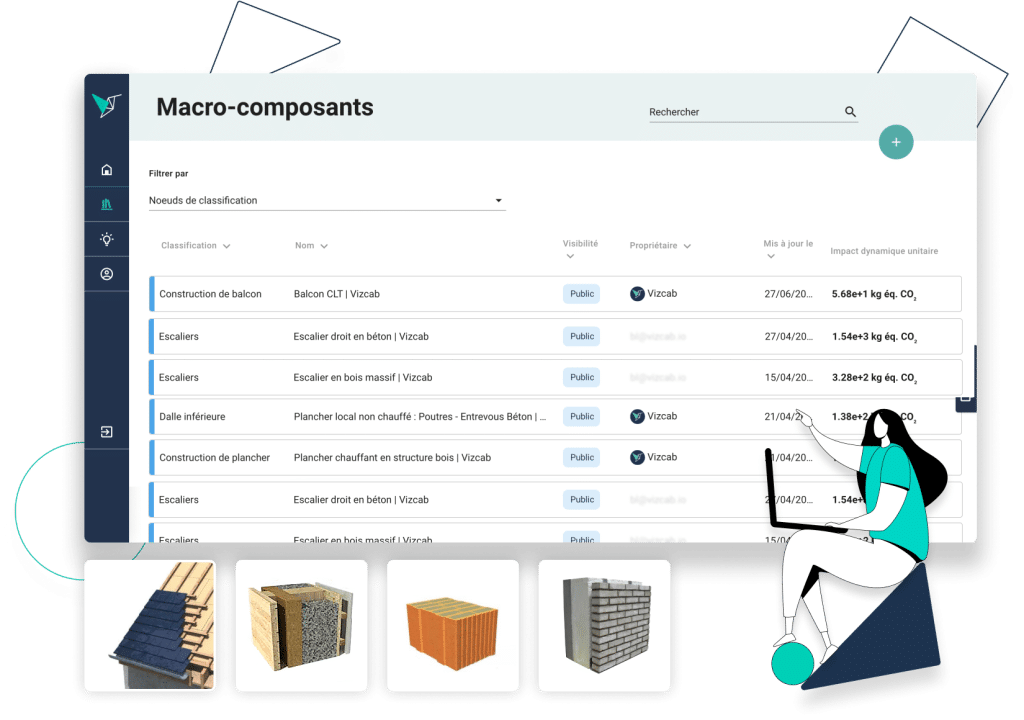Open the Noeuds de classification dropdown

[x=497, y=200]
